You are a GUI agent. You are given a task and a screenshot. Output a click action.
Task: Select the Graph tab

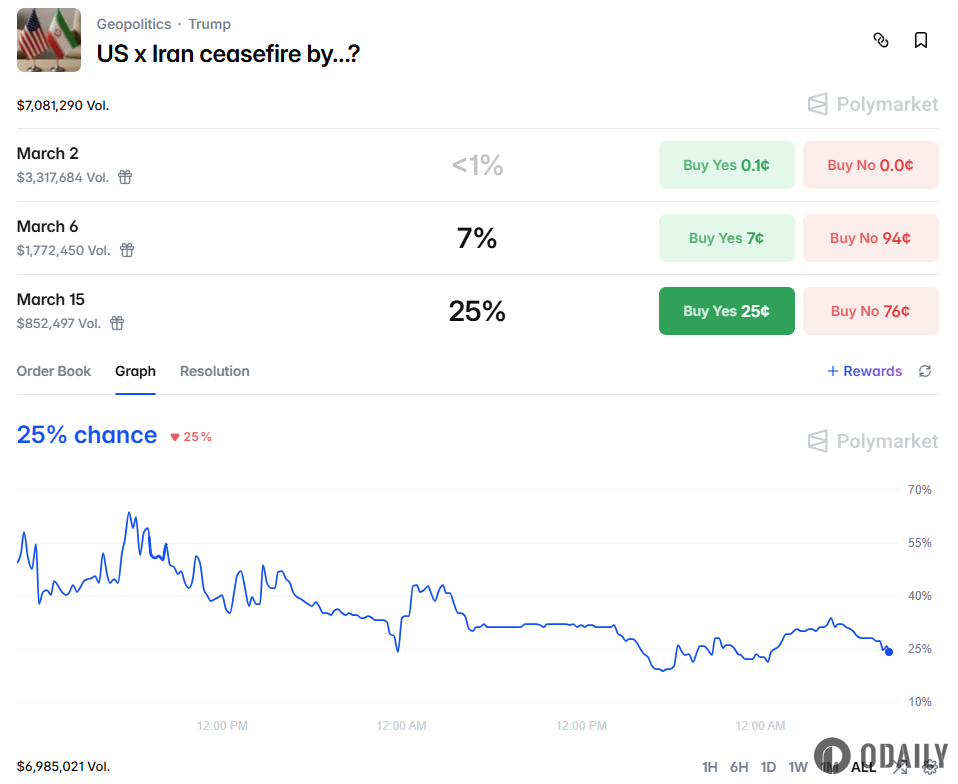[135, 371]
